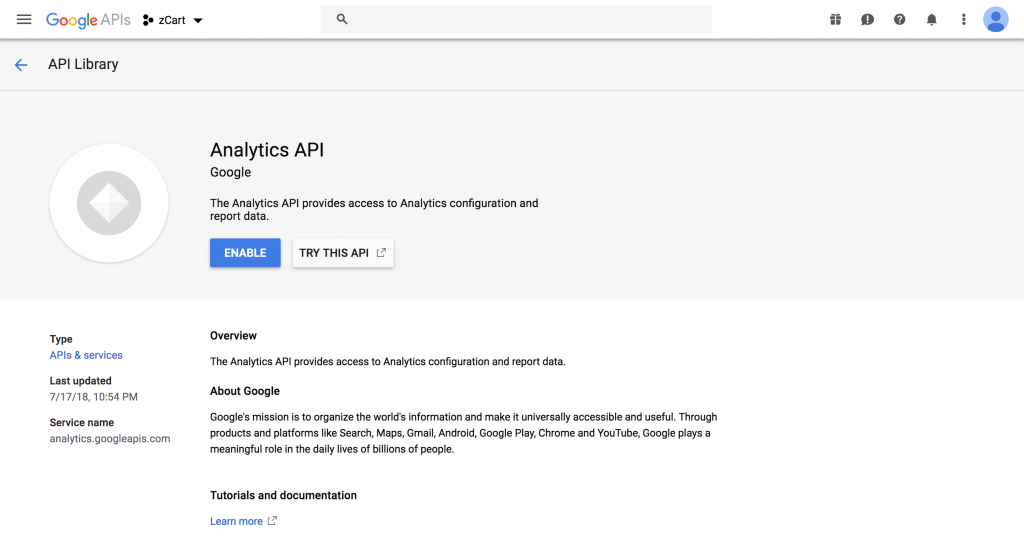Click the Analytics API circular logo
1024x557 pixels.
109,204
